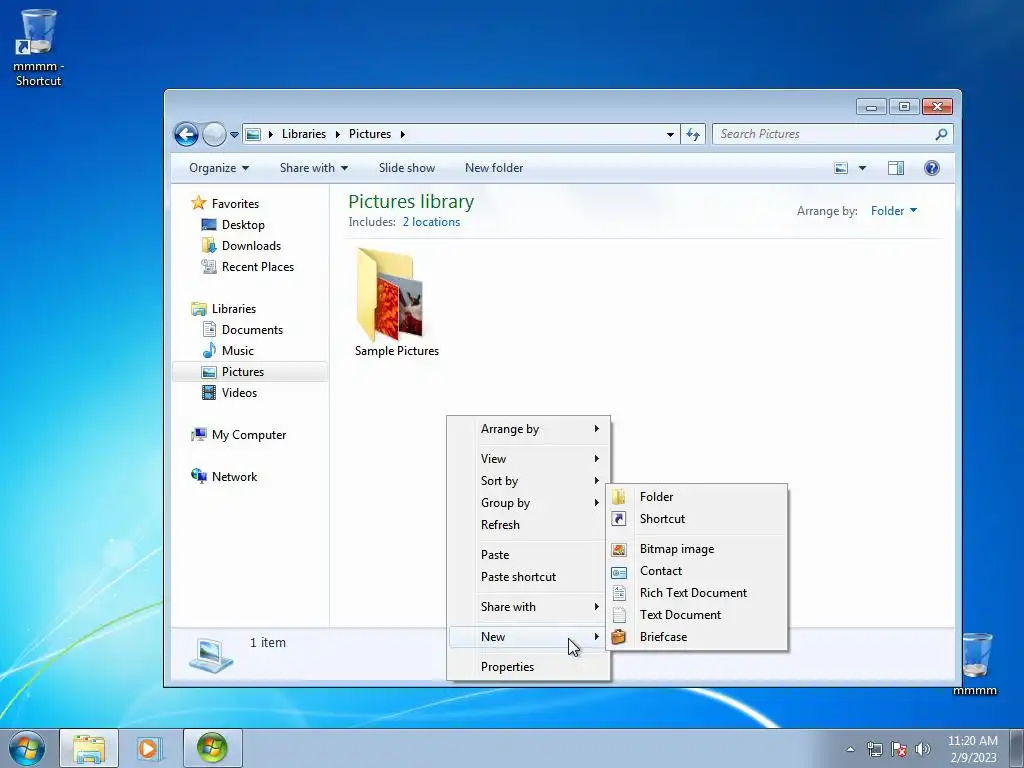Click the Windows Start orb button
1024x768 pixels.
[x=27, y=748]
